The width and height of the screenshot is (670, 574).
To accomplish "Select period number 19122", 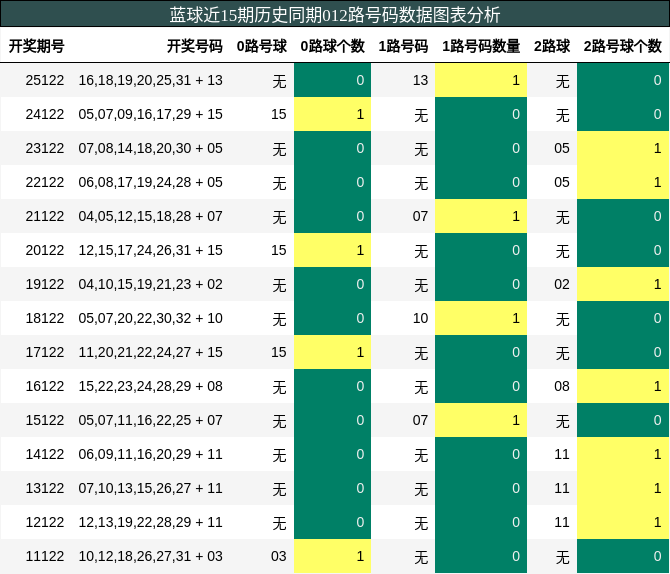I will (x=45, y=284).
